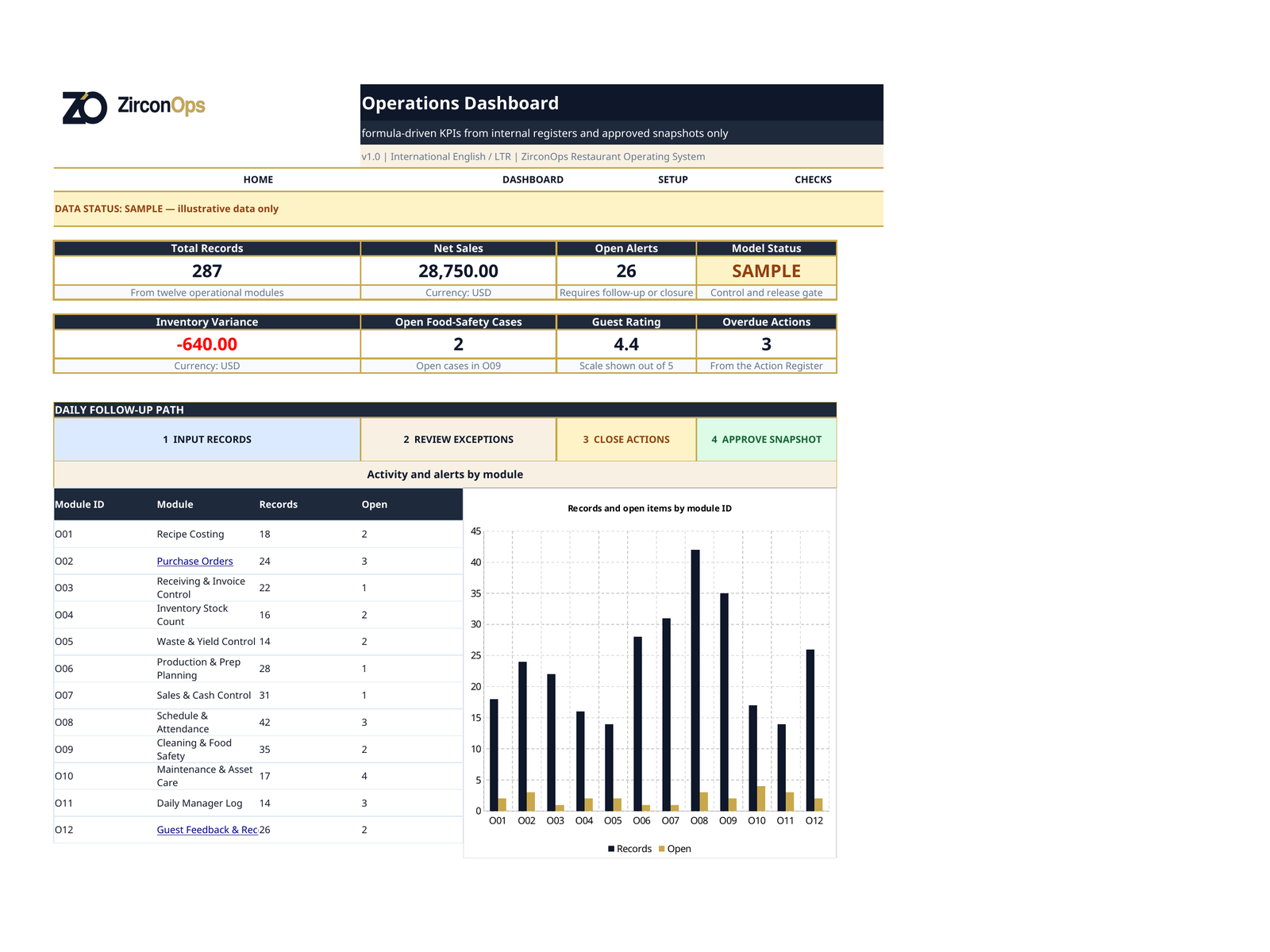
Task: Click the tallest Records bar for O08
Action: [x=695, y=680]
